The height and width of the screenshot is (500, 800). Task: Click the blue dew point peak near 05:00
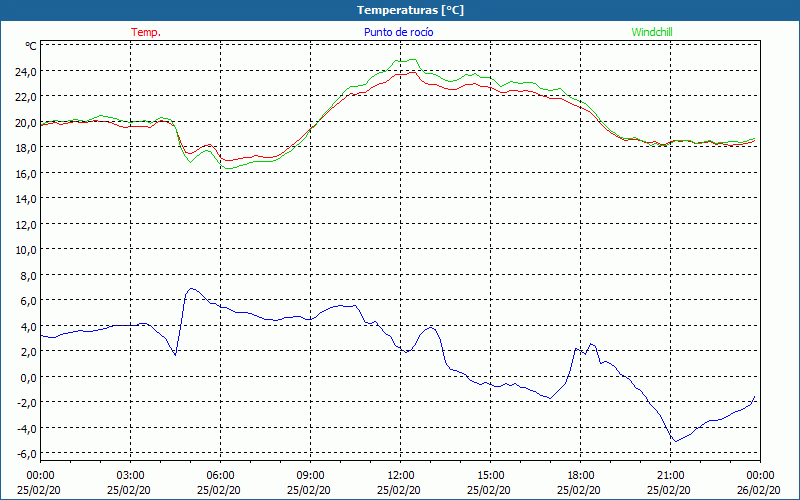tap(192, 288)
